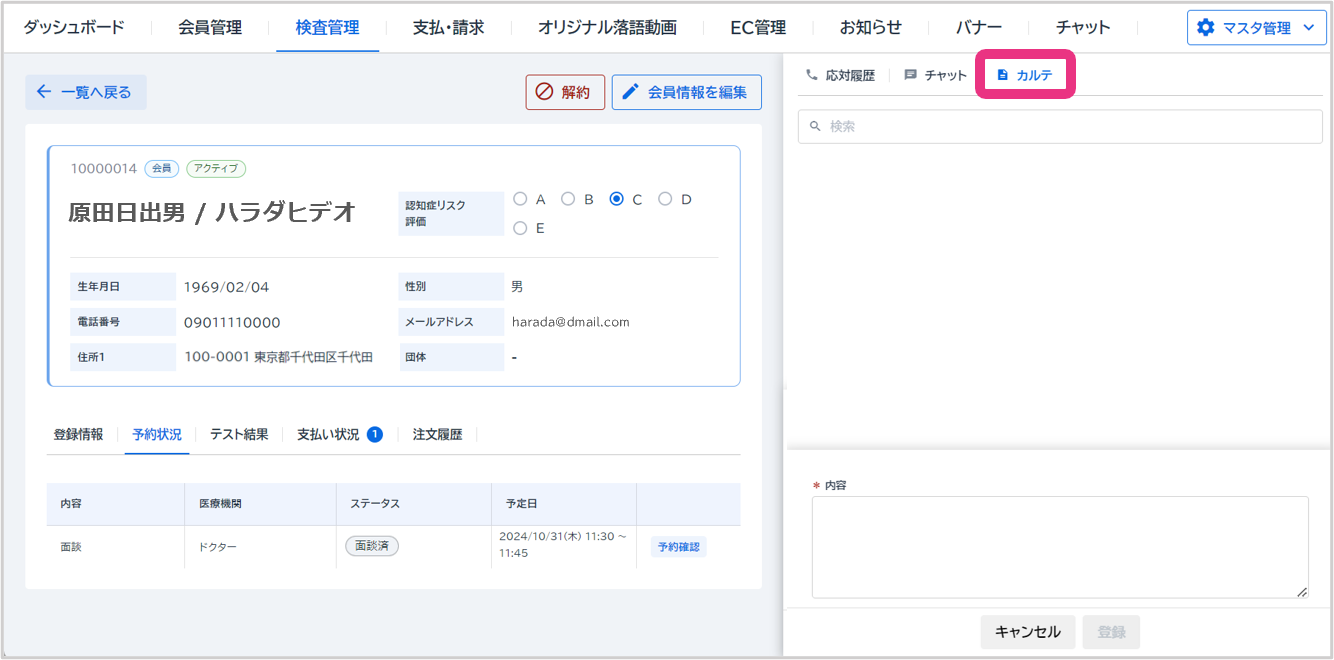Select dementia risk rating D
This screenshot has height=660, width=1334.
[665, 199]
